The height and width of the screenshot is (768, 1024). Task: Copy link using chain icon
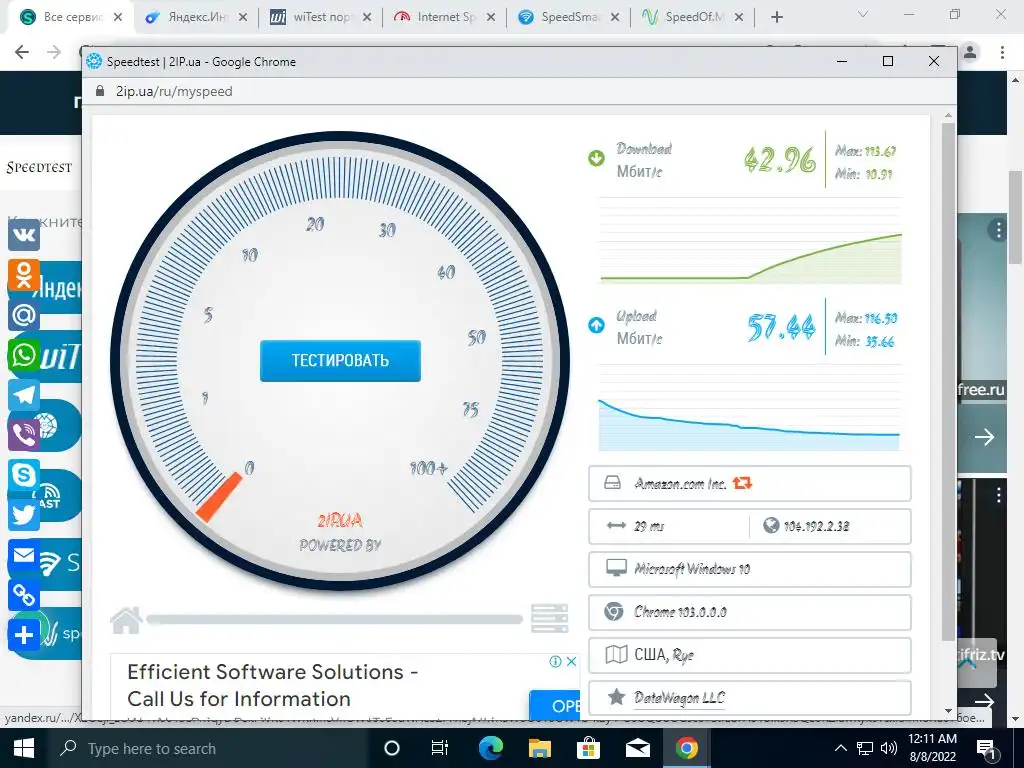point(24,595)
